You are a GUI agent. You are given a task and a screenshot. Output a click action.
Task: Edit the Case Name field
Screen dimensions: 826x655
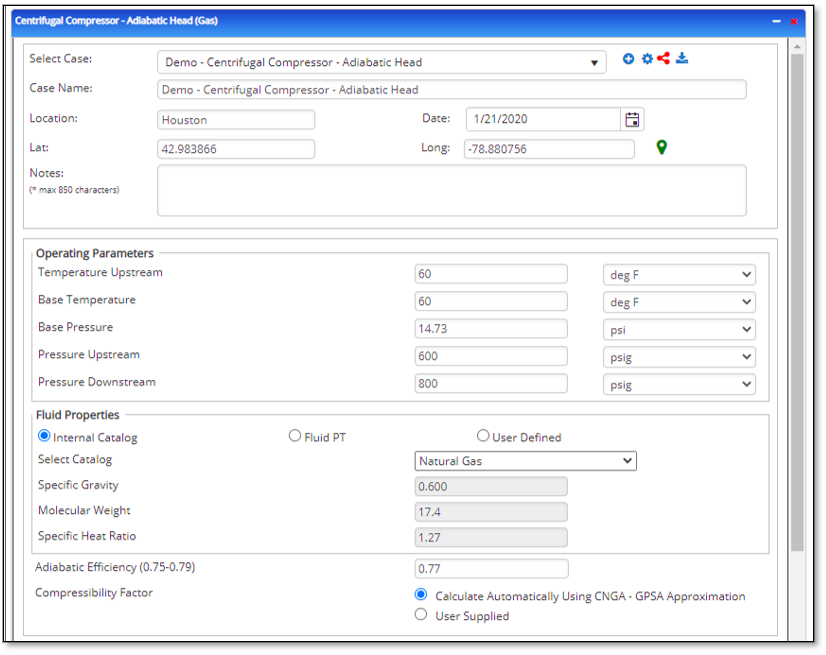450,89
